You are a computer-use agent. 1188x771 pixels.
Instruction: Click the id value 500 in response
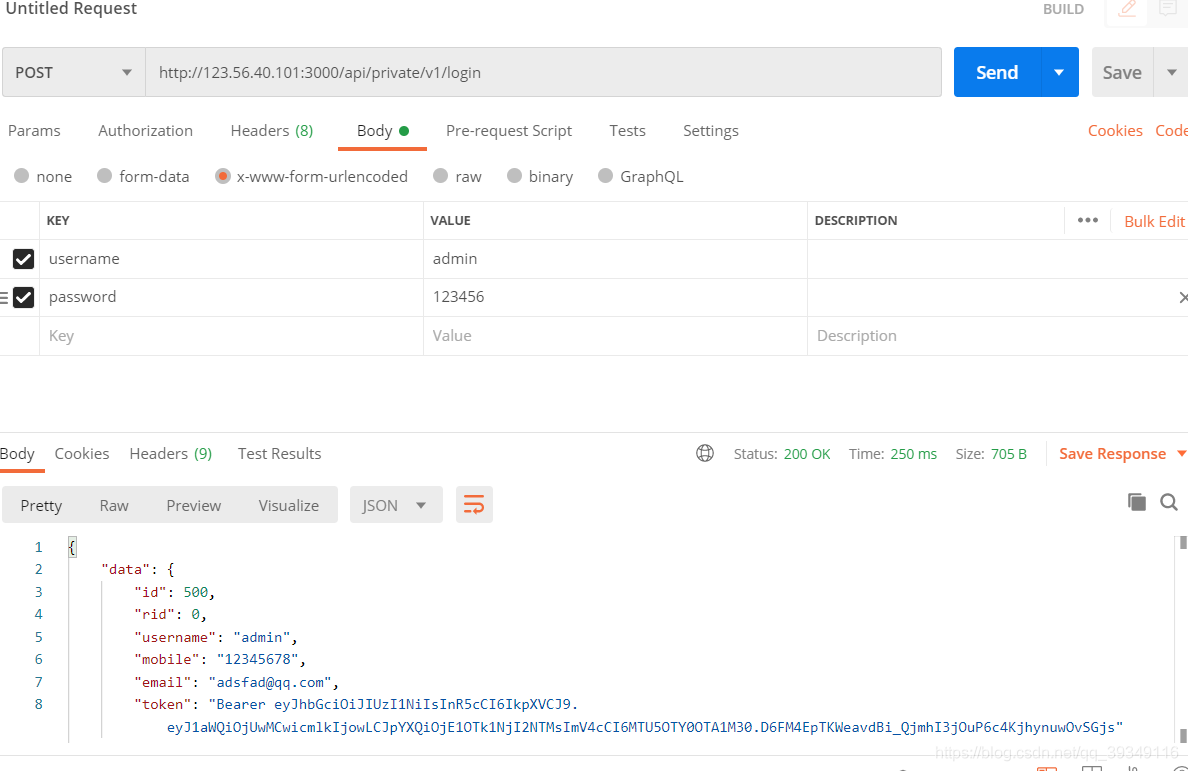[195, 592]
